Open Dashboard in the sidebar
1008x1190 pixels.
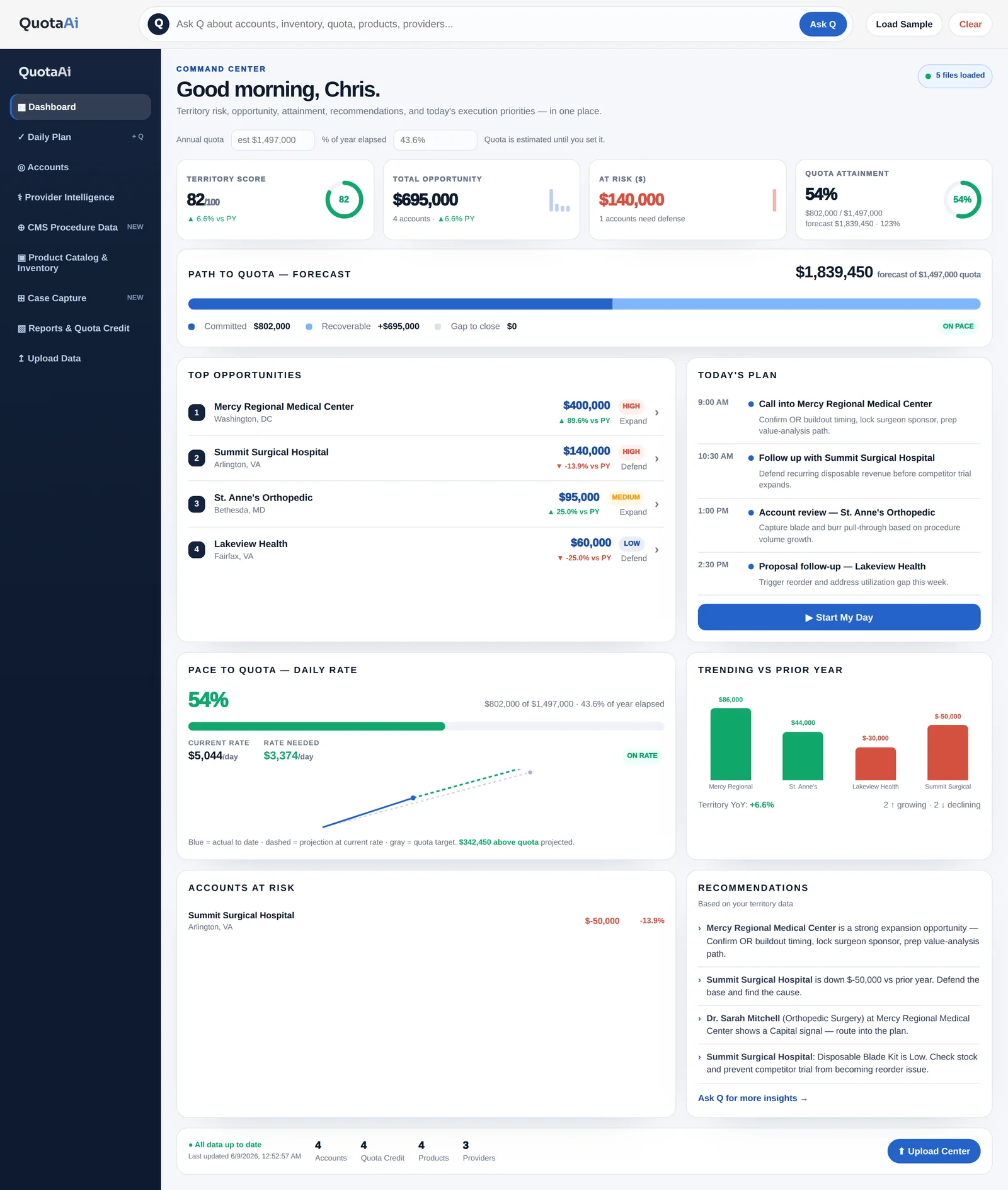click(x=81, y=107)
